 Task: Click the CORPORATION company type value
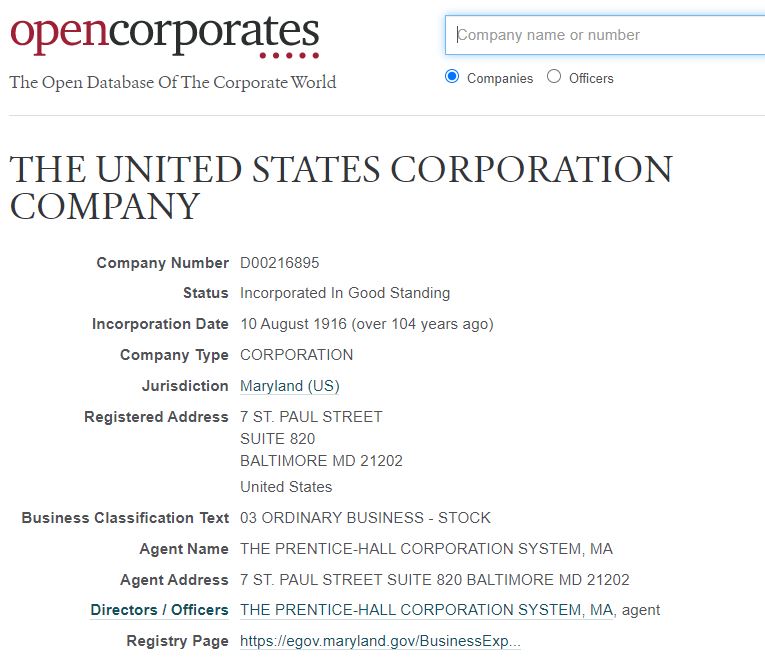(x=297, y=355)
